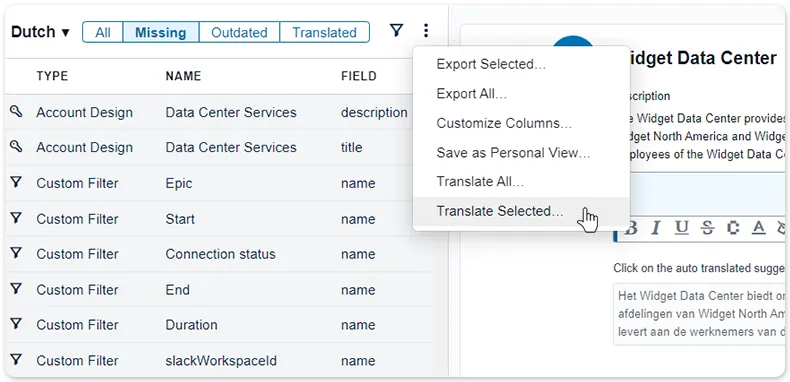Toggle Underline in the editor toolbar
Image resolution: width=790 pixels, height=382 pixels.
[x=682, y=228]
